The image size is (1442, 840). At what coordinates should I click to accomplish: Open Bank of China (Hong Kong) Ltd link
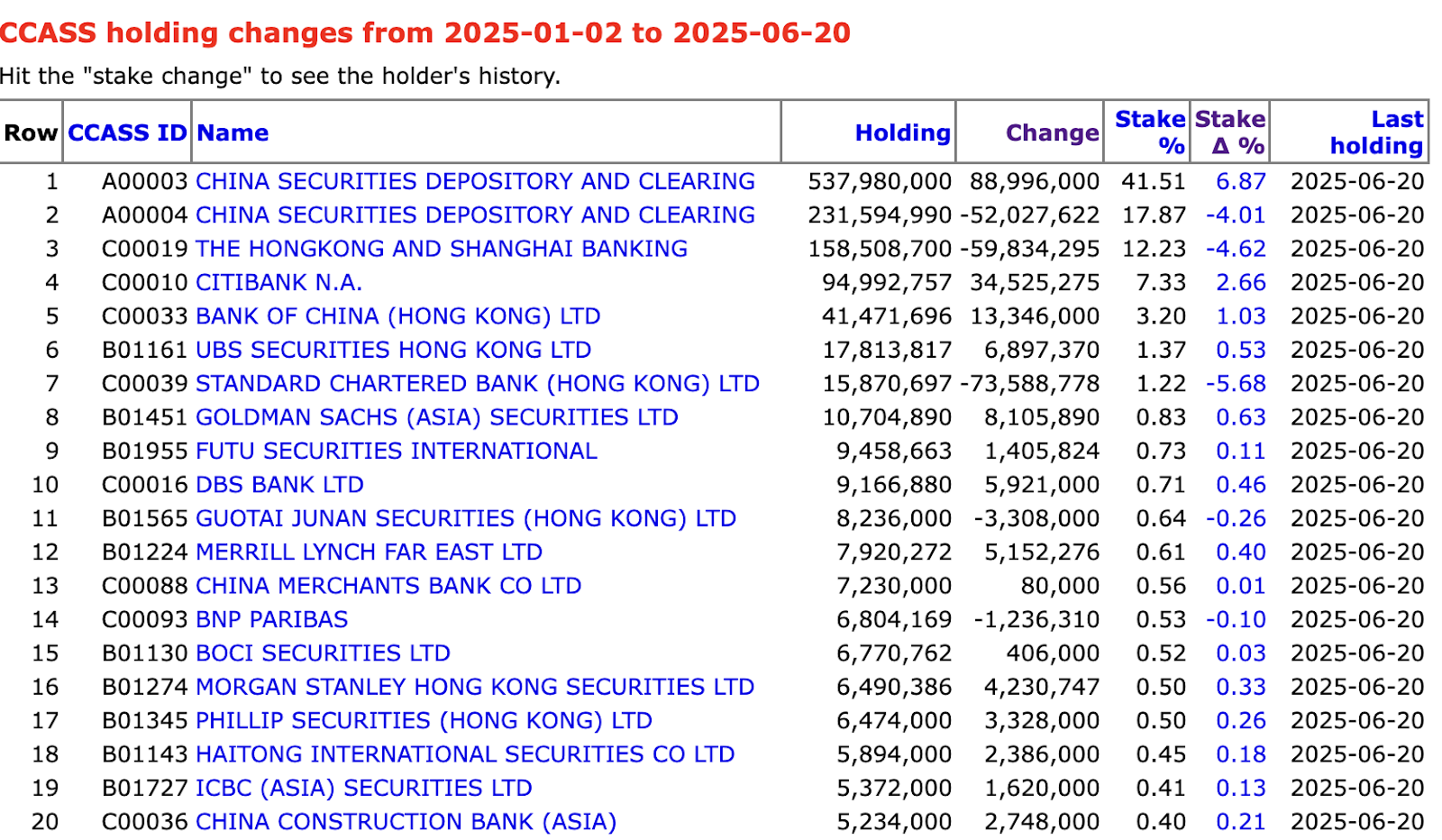pos(397,316)
